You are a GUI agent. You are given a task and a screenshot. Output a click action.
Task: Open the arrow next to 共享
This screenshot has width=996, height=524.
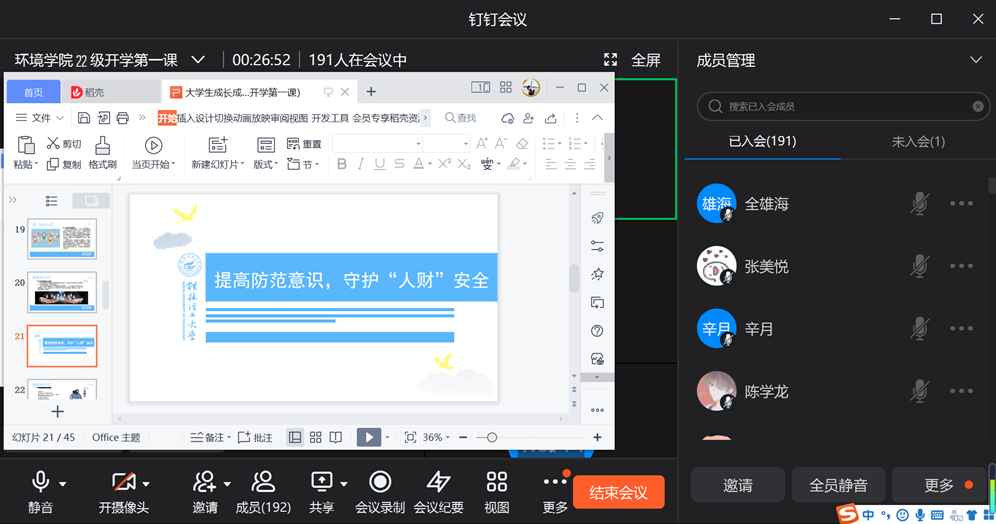click(x=344, y=484)
